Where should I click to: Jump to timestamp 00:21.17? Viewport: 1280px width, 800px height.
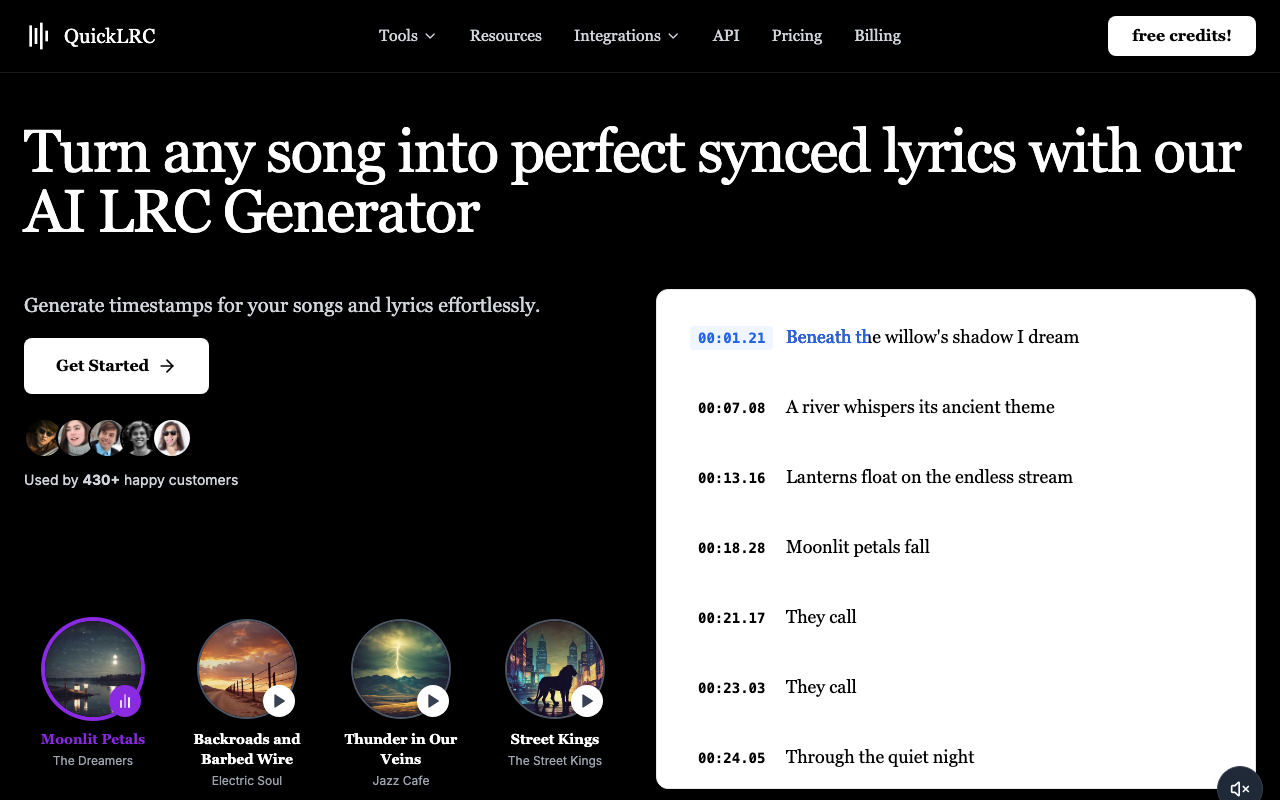click(x=732, y=618)
